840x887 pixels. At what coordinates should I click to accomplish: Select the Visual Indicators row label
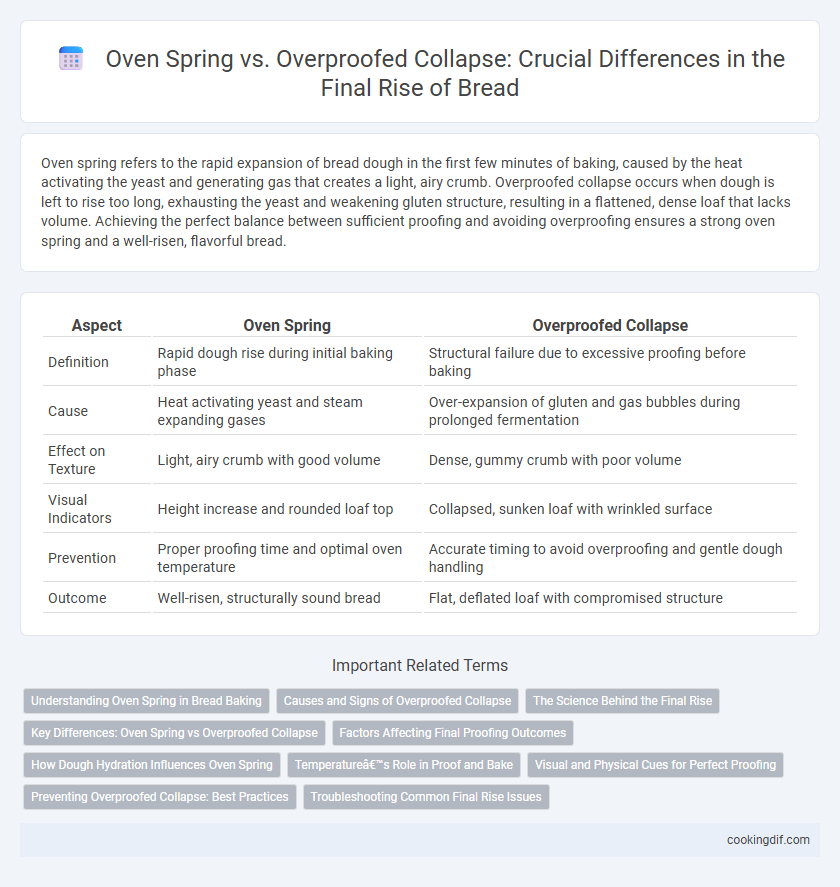pyautogui.click(x=79, y=509)
